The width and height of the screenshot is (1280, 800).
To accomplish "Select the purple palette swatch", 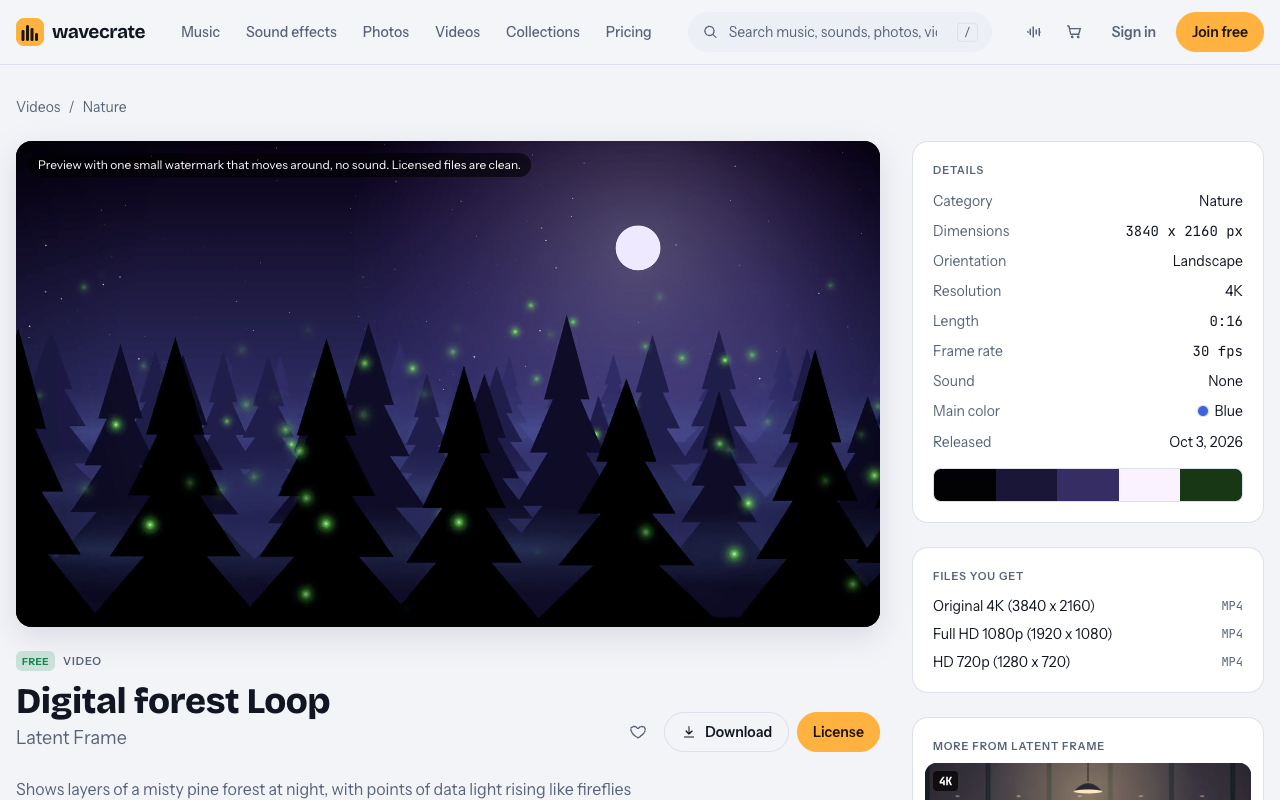I will tap(1088, 485).
